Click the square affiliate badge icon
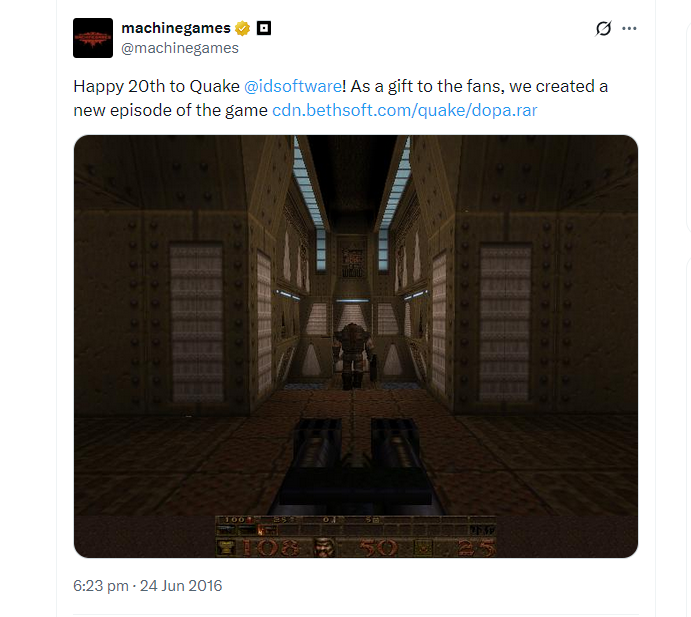691x617 pixels. [264, 29]
